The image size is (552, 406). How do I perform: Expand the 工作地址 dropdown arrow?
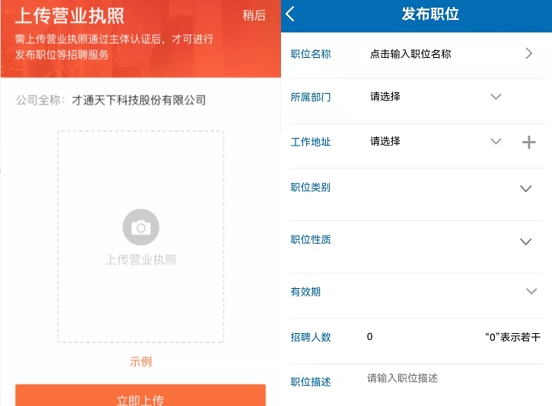pyautogui.click(x=496, y=142)
